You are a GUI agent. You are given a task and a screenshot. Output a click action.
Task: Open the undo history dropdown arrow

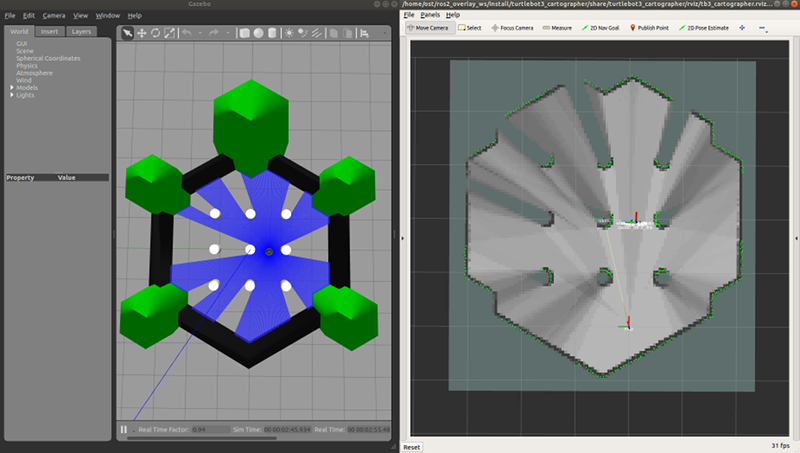pyautogui.click(x=199, y=33)
